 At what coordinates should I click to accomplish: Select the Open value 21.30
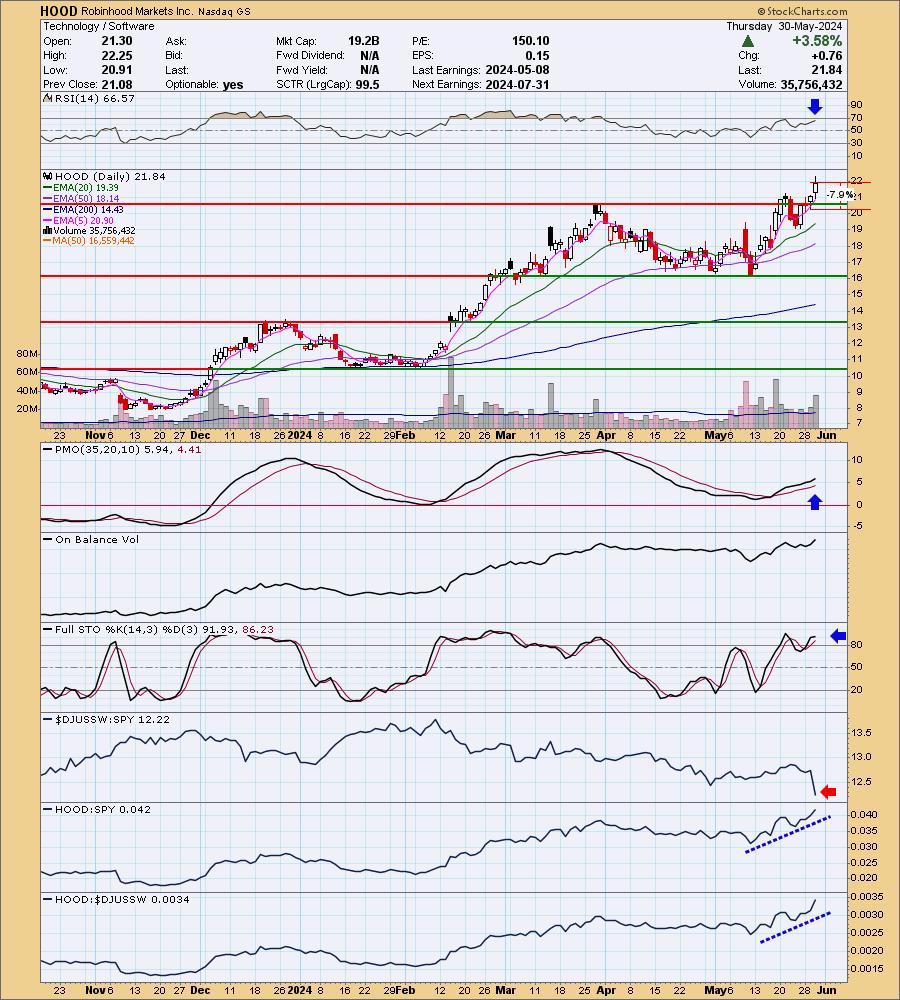(117, 41)
